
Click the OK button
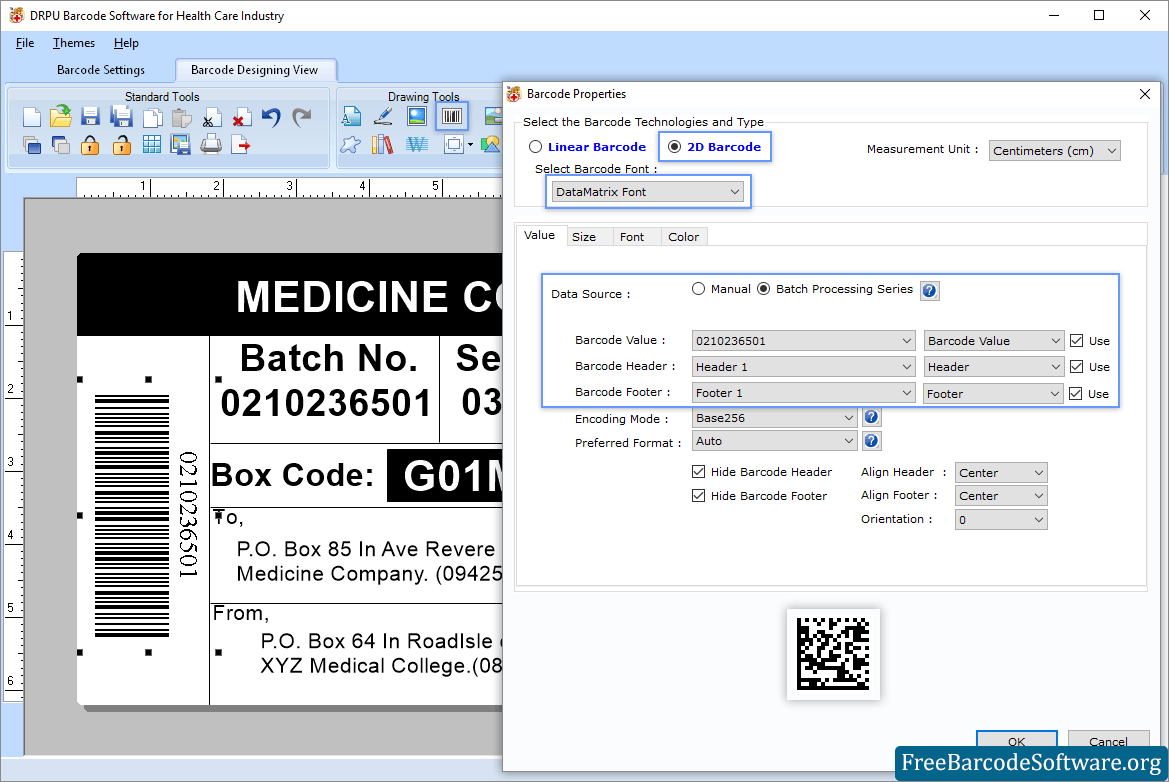click(x=1017, y=740)
